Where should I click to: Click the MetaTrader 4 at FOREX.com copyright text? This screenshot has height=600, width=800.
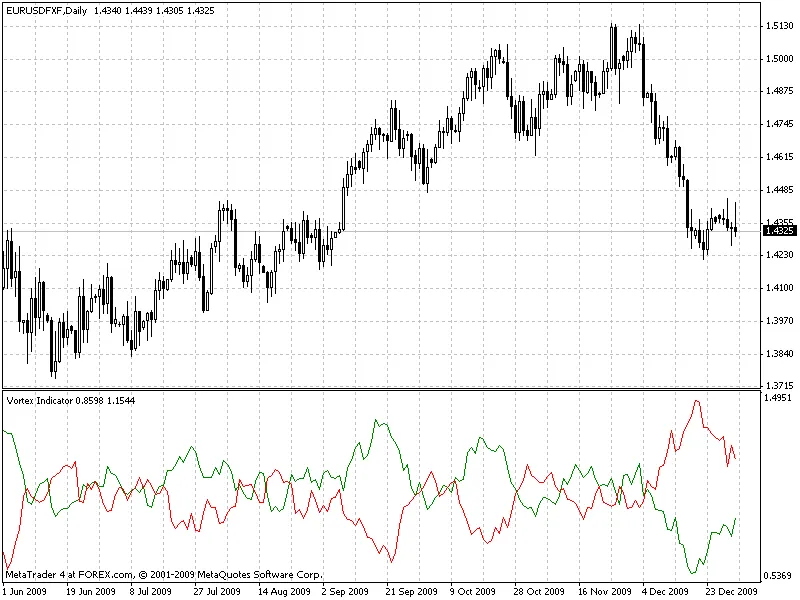tap(164, 575)
